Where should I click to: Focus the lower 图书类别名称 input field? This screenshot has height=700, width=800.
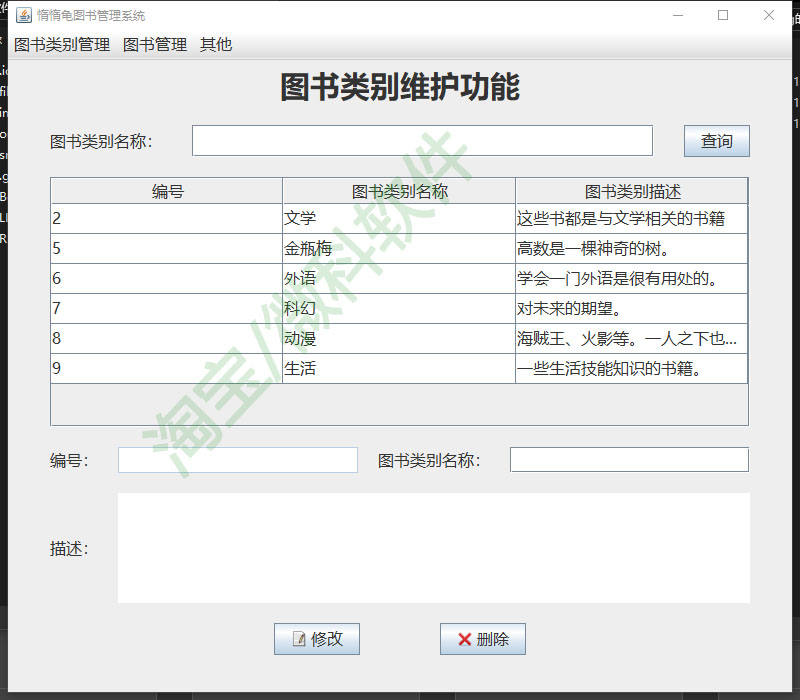(630, 460)
